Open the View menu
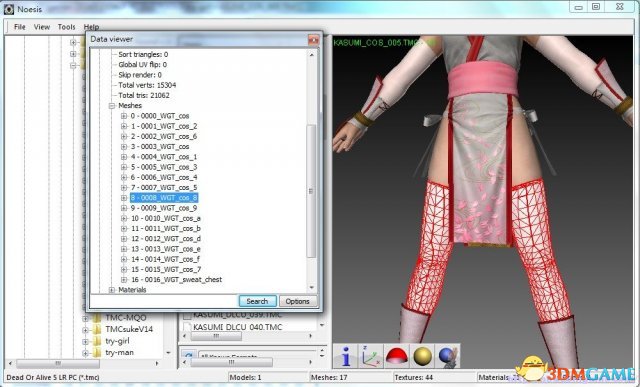Screen dimensions: 640x387 (x=42, y=27)
